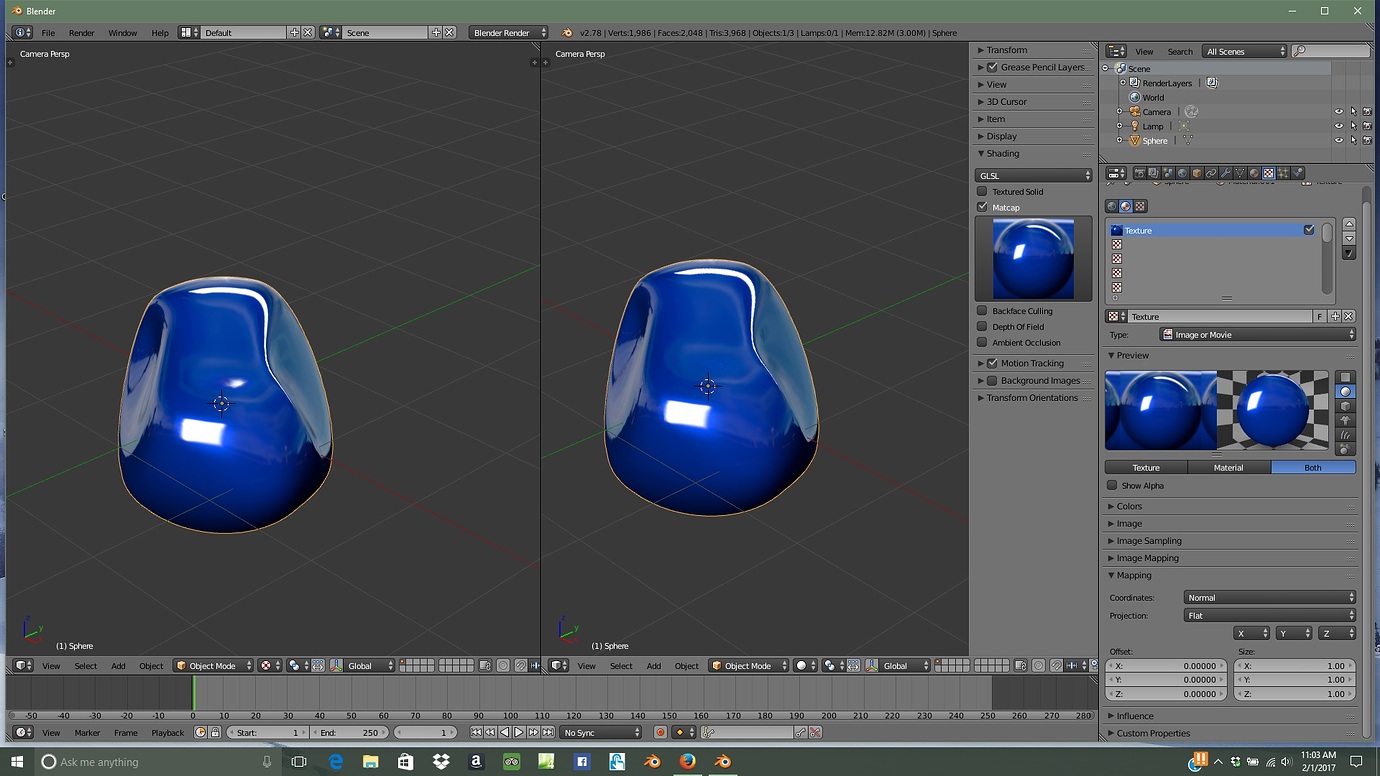Open the Blender Render engine dropdown
Viewport: 1380px width, 776px height.
[509, 33]
